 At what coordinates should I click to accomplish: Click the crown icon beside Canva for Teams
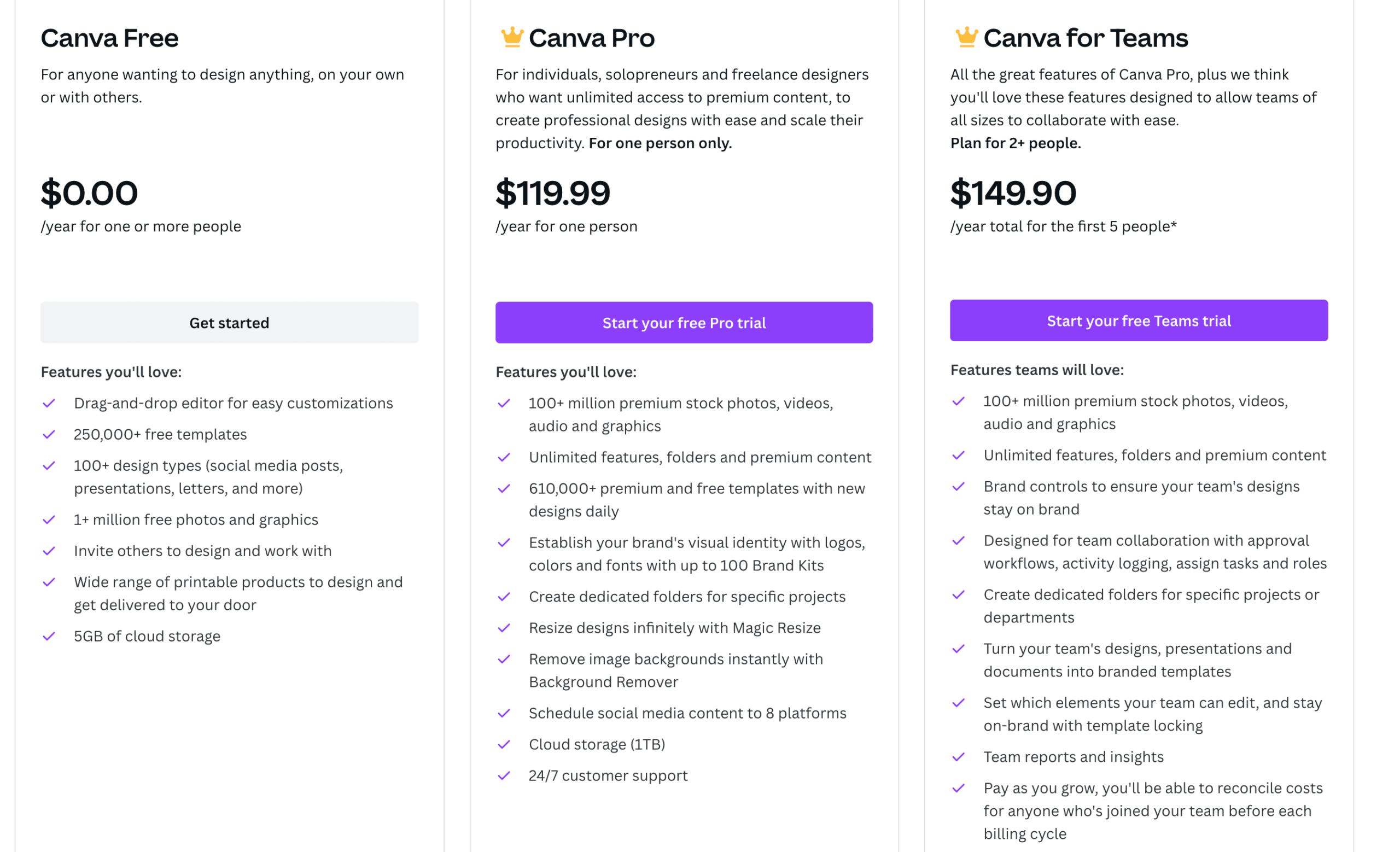pyautogui.click(x=966, y=38)
